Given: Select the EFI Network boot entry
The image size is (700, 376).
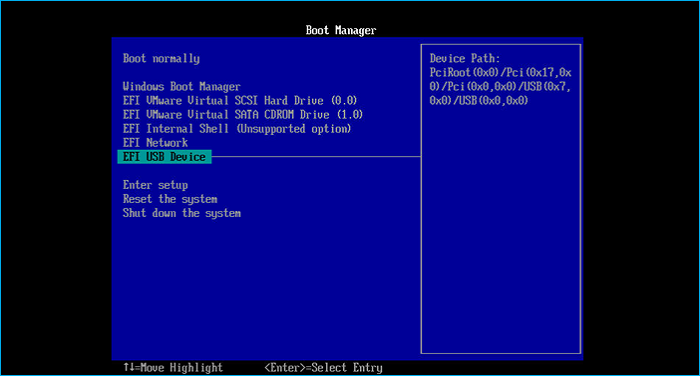Looking at the screenshot, I should pos(155,143).
